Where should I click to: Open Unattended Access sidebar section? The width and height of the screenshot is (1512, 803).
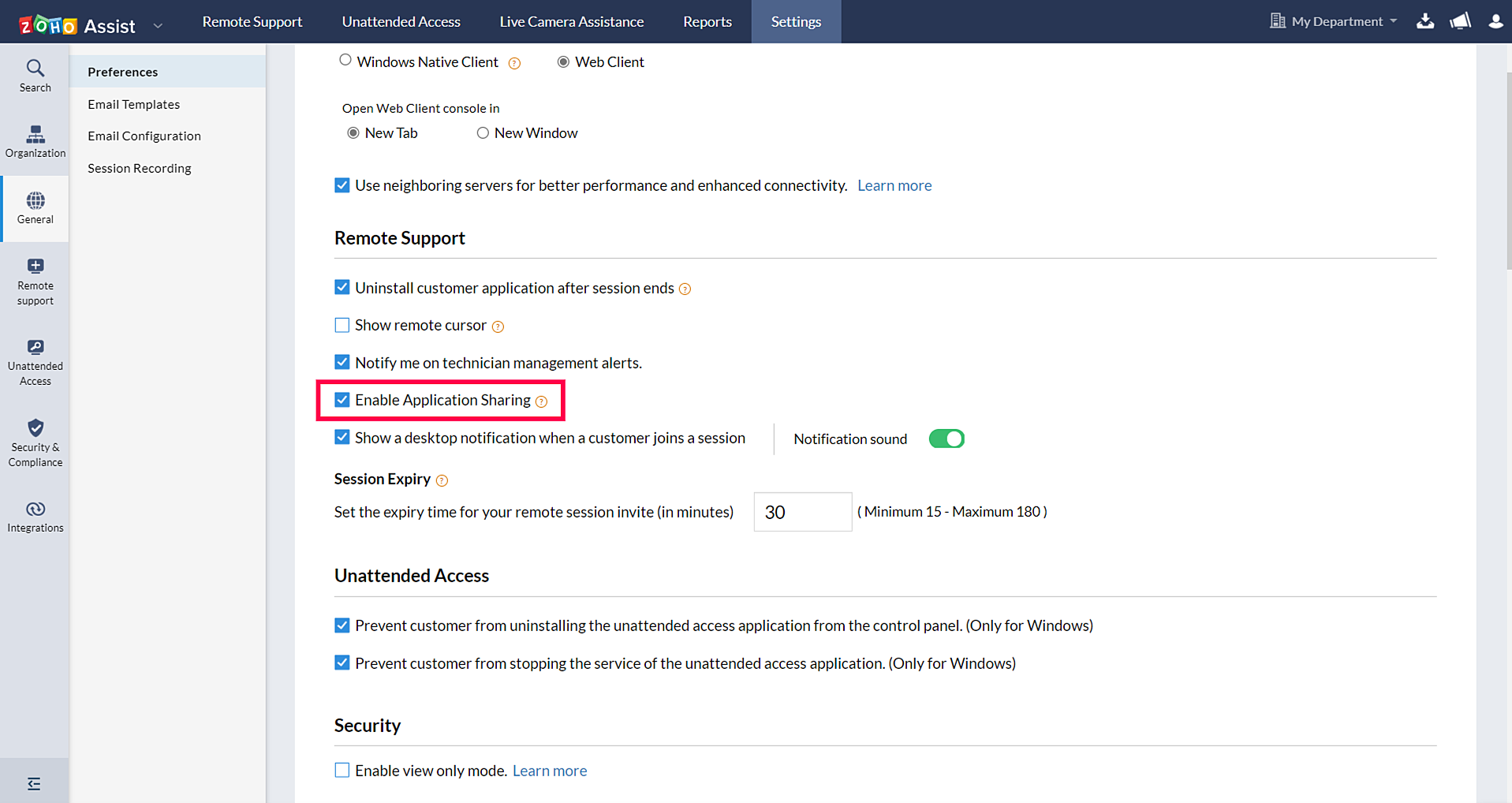click(x=35, y=362)
